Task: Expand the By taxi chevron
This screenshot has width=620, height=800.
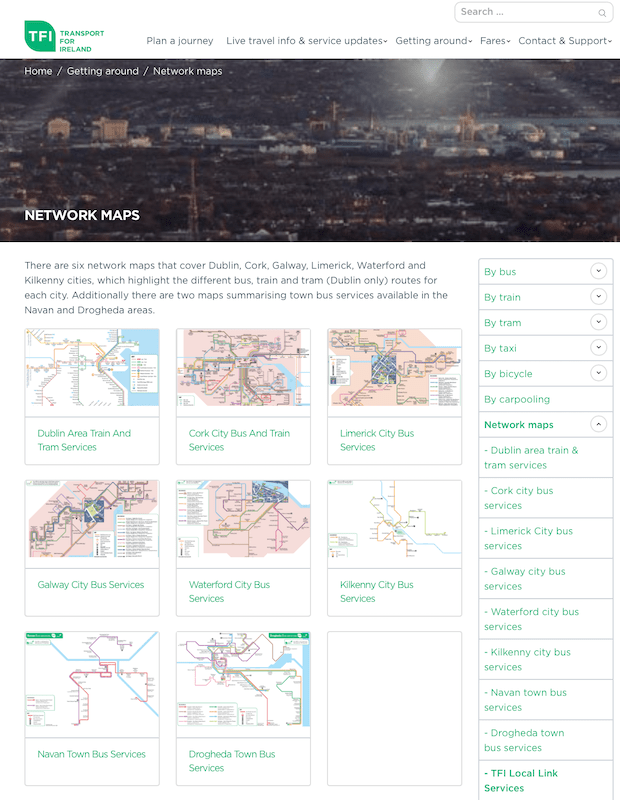Action: [598, 348]
